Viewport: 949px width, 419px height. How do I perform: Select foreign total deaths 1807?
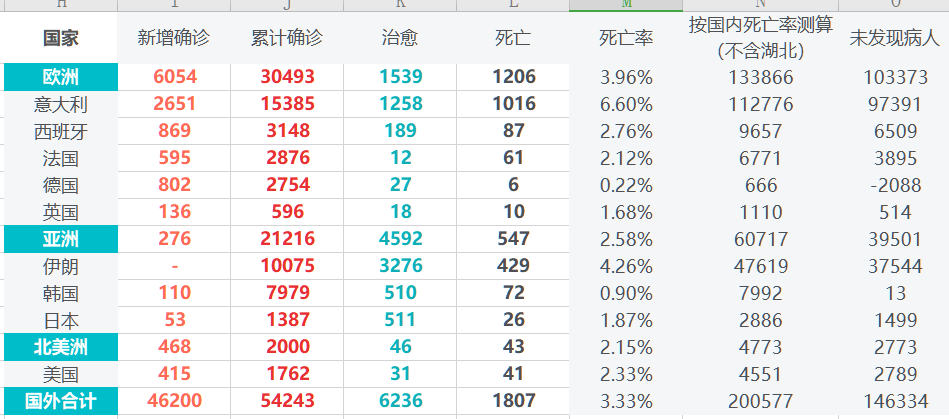[513, 401]
